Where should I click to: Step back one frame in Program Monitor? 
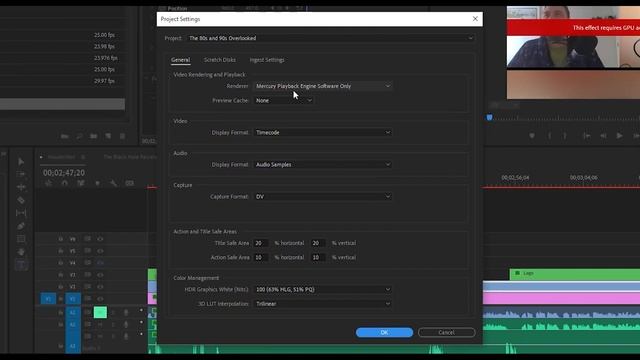[x=603, y=136]
